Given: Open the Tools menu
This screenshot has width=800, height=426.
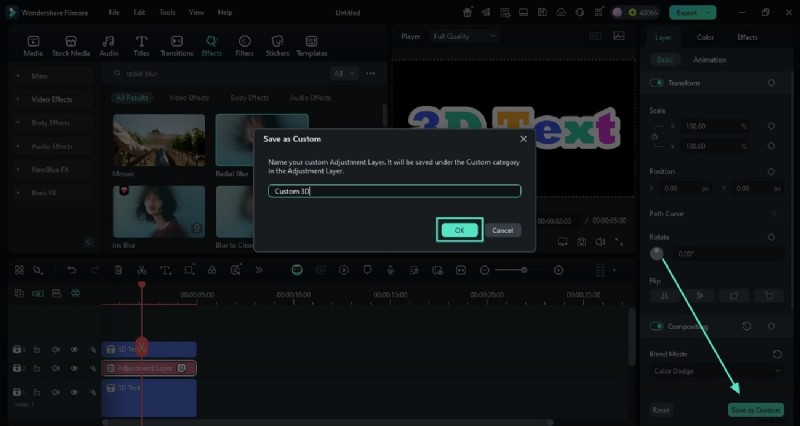Looking at the screenshot, I should [167, 12].
